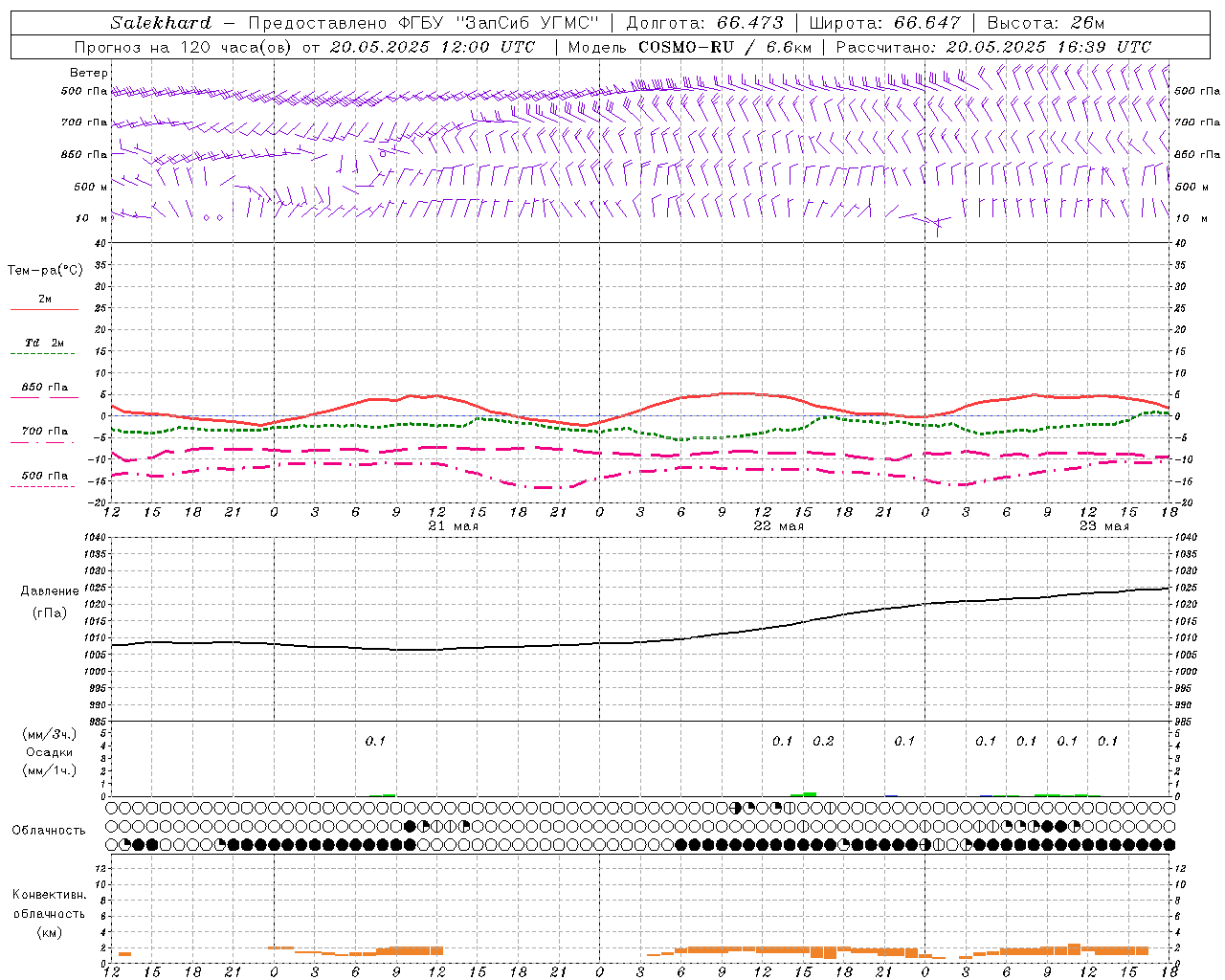The image size is (1225, 980).
Task: Click the red 2м temperature legend line
Action: point(44,309)
